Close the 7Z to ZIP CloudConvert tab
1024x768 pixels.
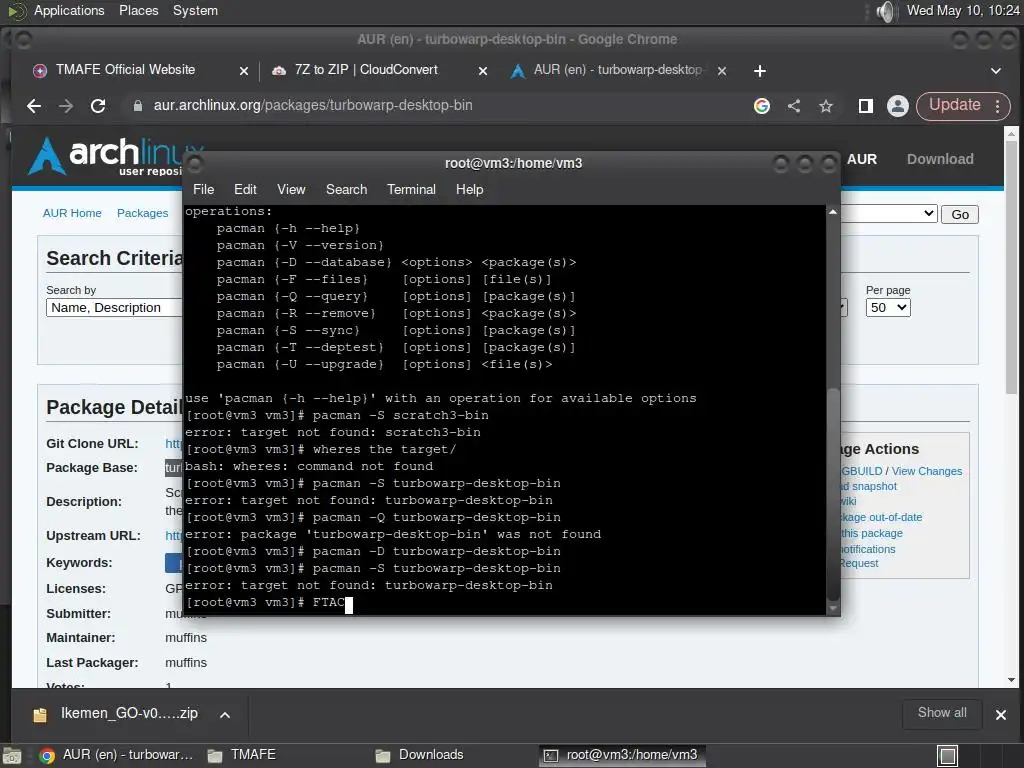pos(483,71)
